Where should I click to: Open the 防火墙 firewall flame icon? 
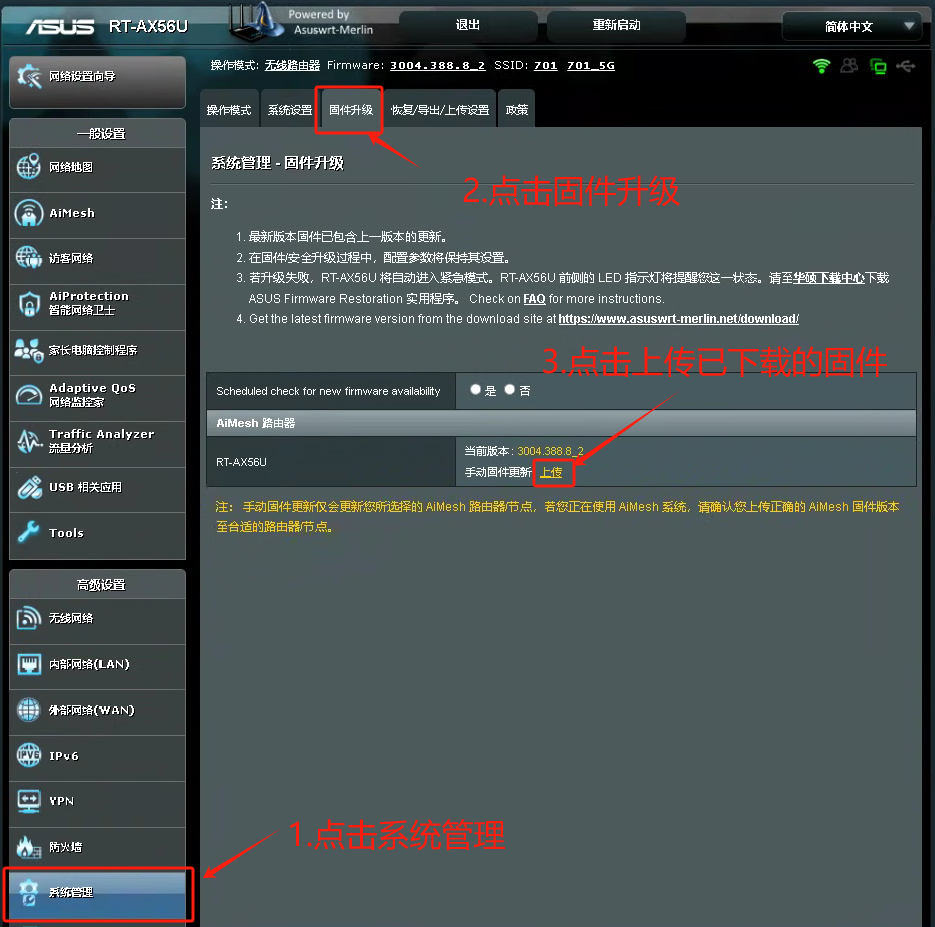pyautogui.click(x=29, y=847)
